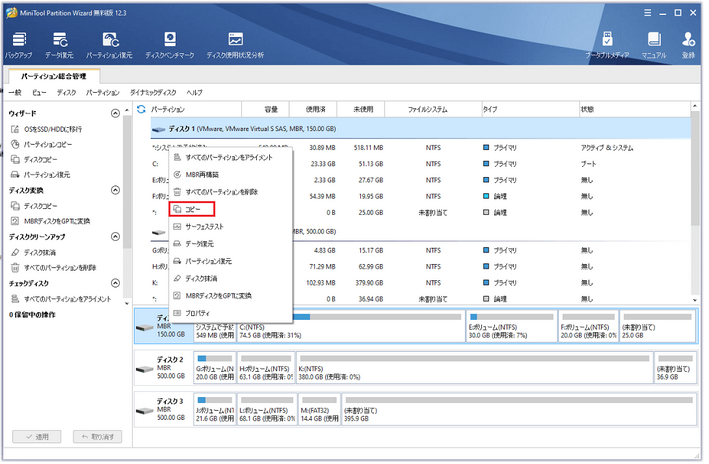Sort by the 状態 column header
Viewport: 709px width, 464px height.
(635, 109)
